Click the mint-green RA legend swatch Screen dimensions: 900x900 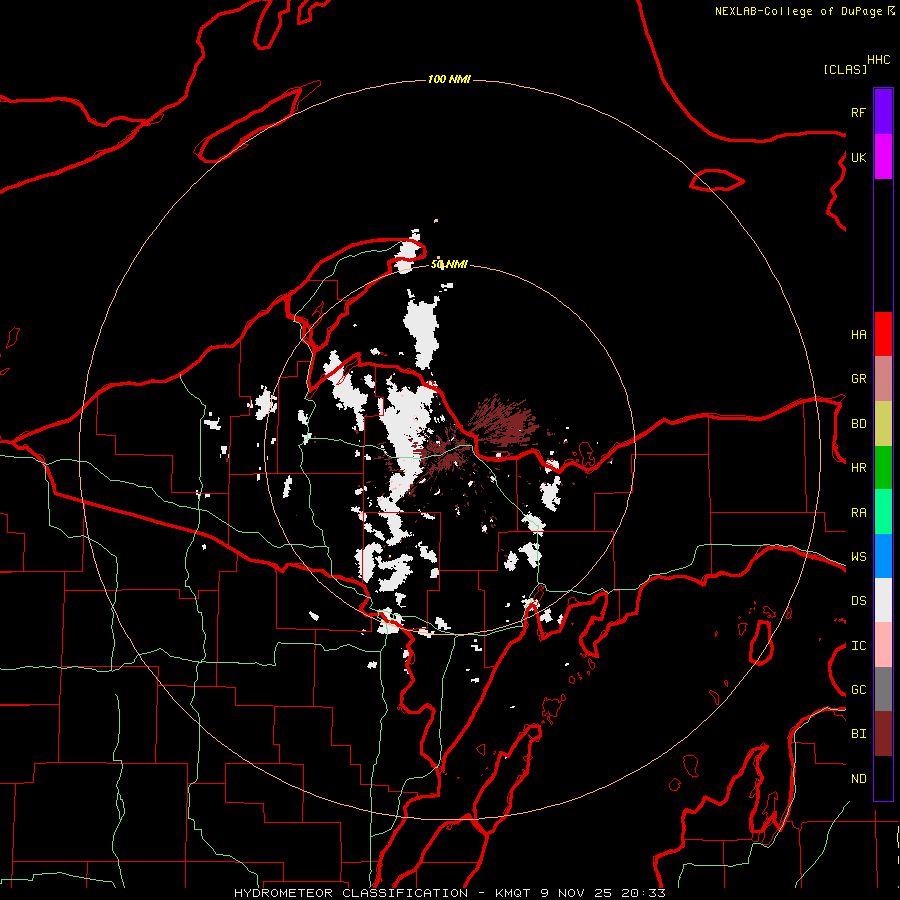point(883,512)
